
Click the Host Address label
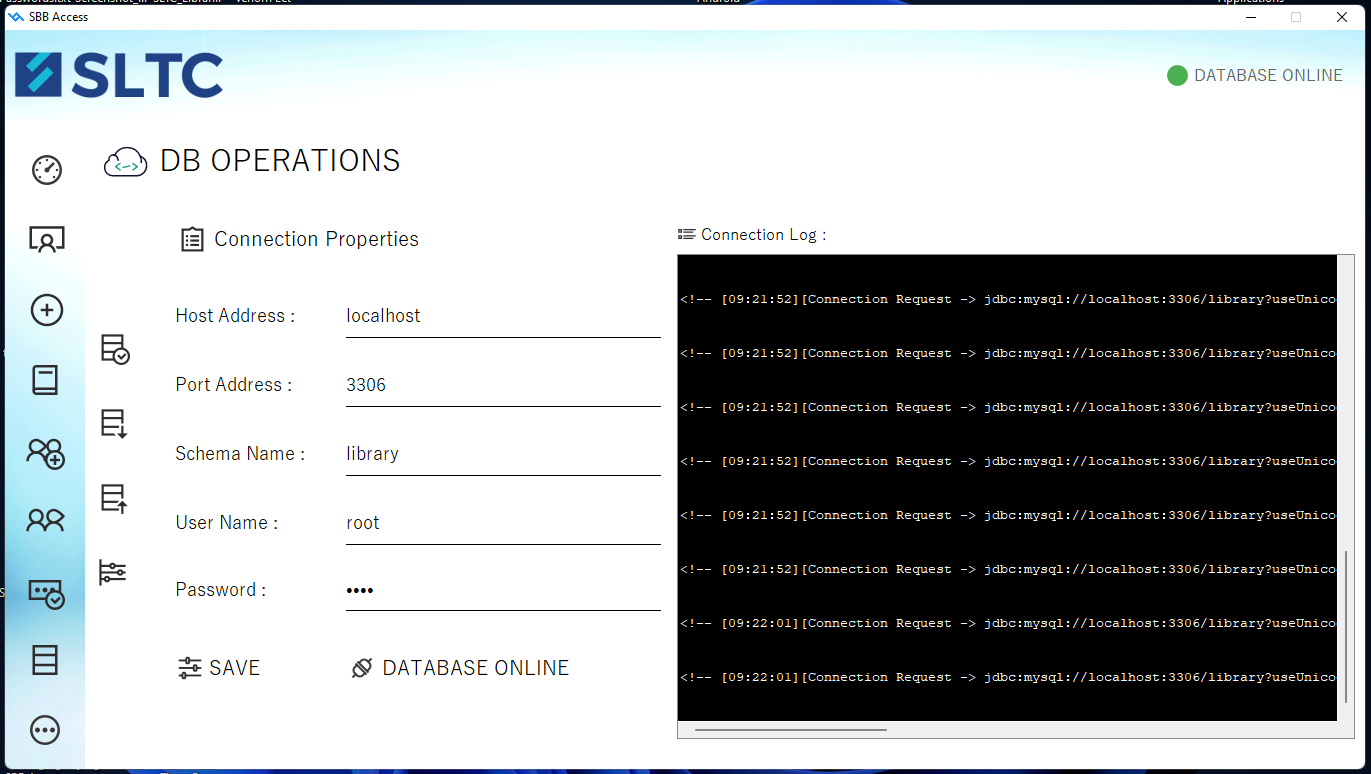click(x=235, y=316)
